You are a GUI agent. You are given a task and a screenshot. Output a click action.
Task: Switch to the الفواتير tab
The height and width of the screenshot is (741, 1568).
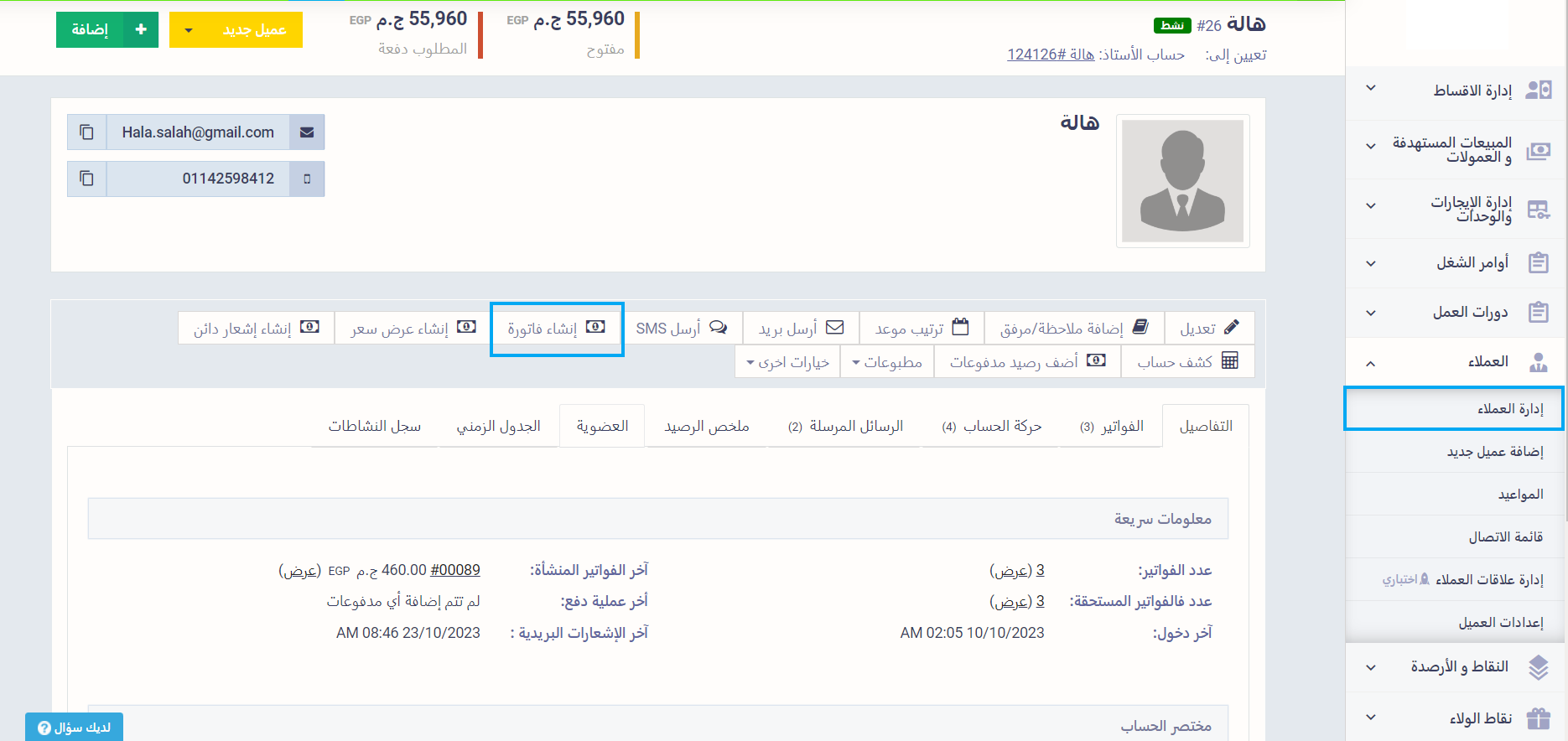point(1111,426)
